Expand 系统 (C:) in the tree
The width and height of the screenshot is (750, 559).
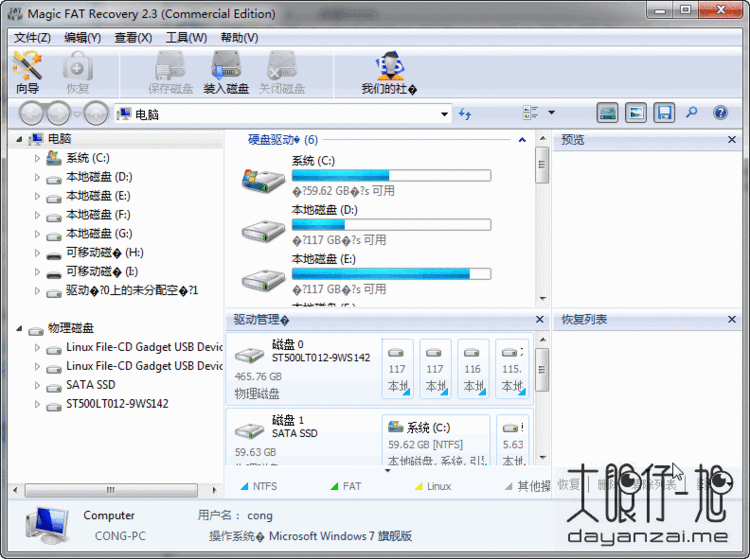click(37, 158)
